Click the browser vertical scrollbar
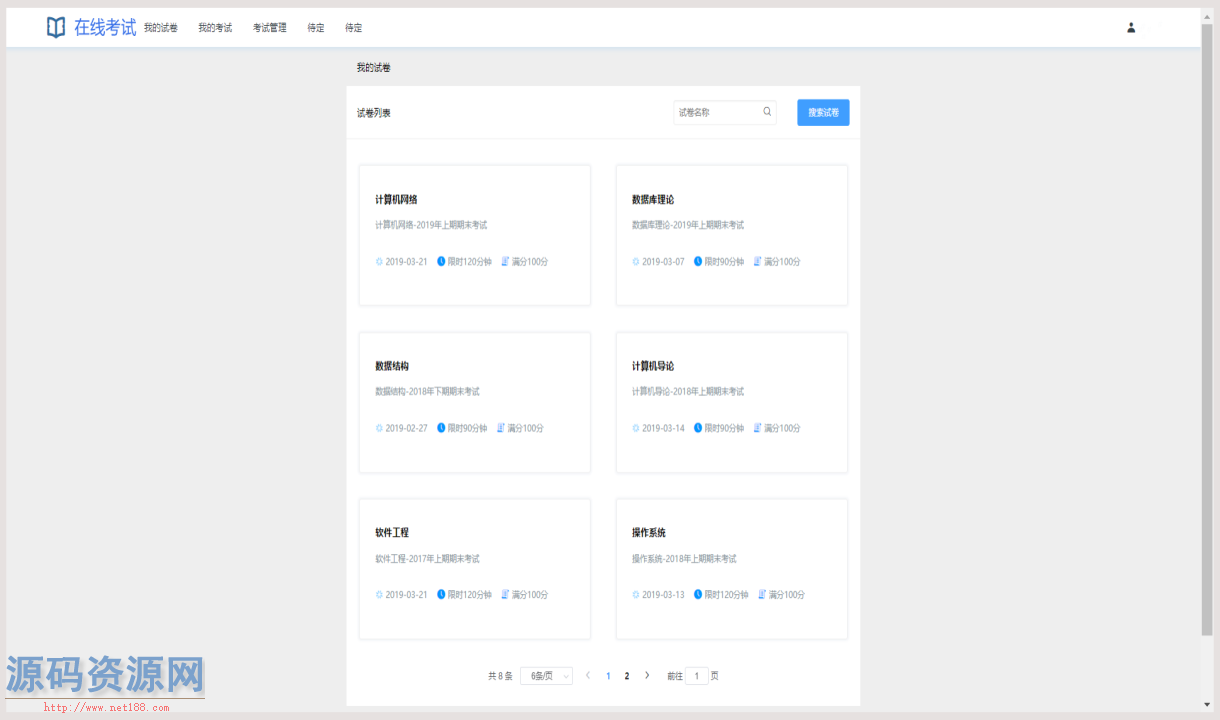Viewport: 1220px width, 720px height. pyautogui.click(x=1207, y=330)
